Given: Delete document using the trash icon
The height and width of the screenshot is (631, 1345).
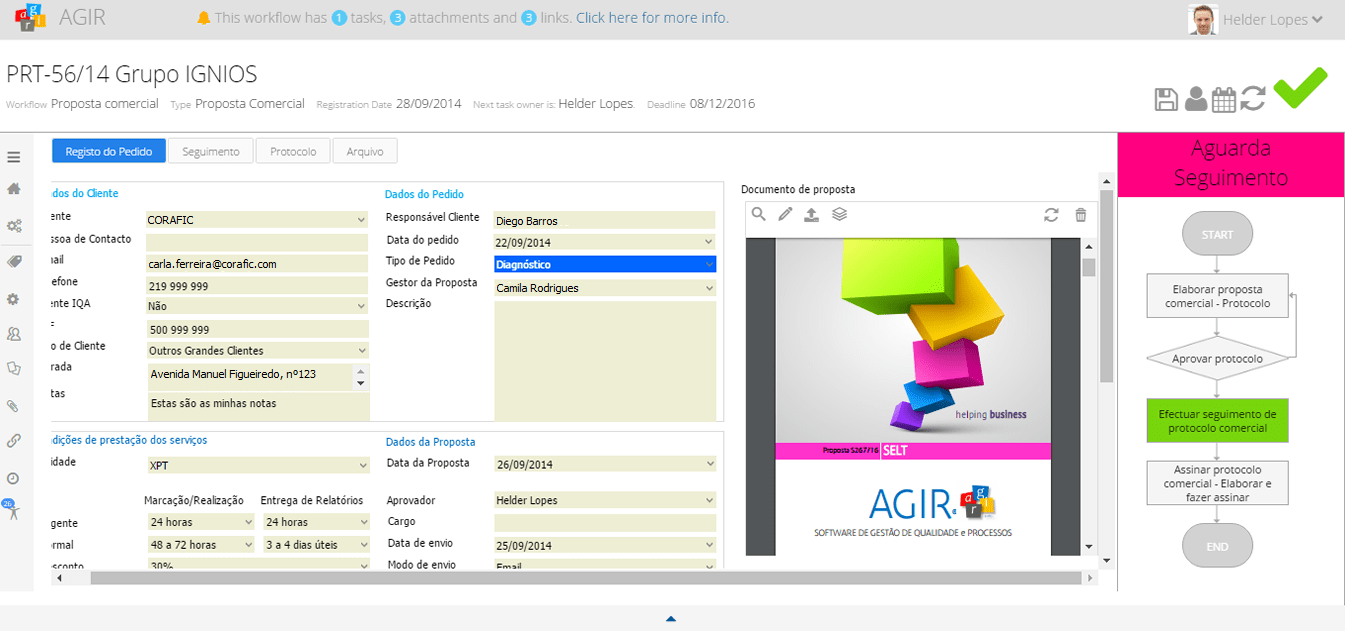Looking at the screenshot, I should click(1080, 215).
